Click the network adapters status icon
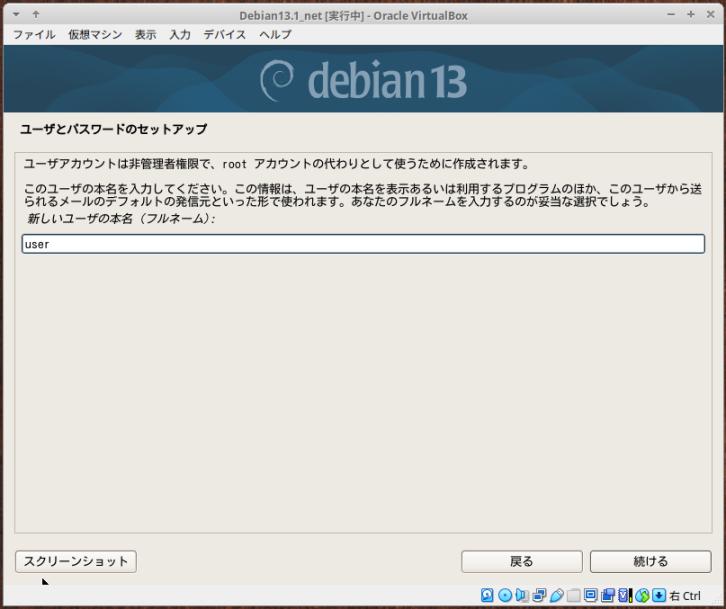Image resolution: width=726 pixels, height=609 pixels. pos(539,595)
